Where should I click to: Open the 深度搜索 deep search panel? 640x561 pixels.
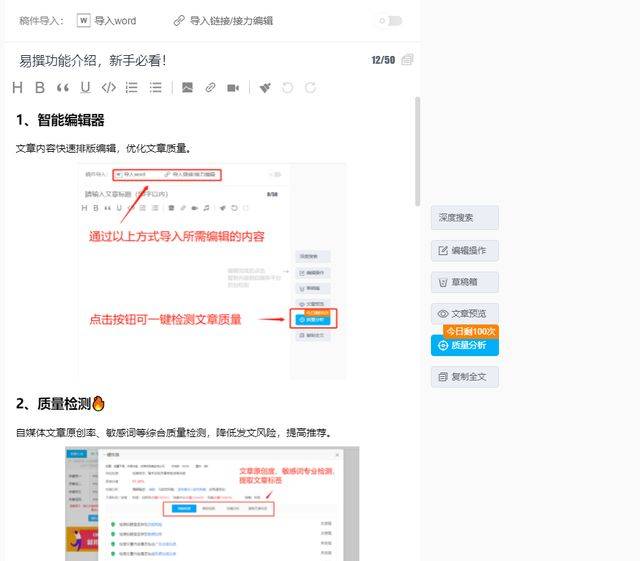click(465, 218)
